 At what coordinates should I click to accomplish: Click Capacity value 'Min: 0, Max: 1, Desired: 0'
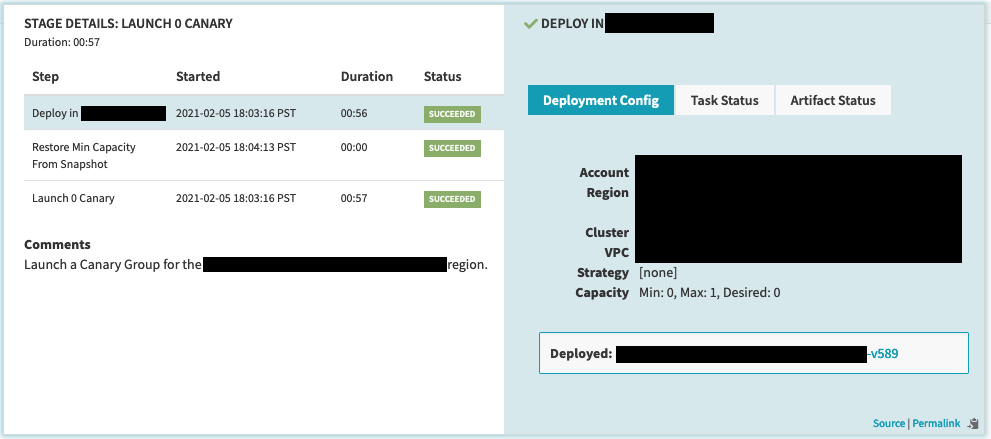click(x=710, y=292)
